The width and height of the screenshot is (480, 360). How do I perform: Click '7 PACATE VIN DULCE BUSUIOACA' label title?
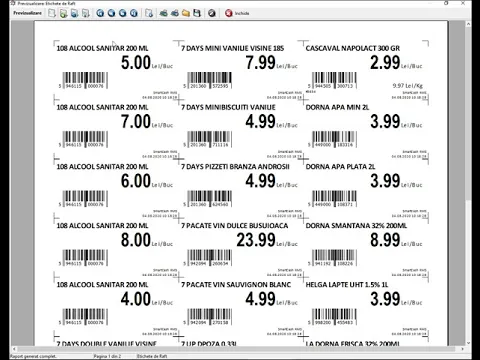tap(235, 226)
